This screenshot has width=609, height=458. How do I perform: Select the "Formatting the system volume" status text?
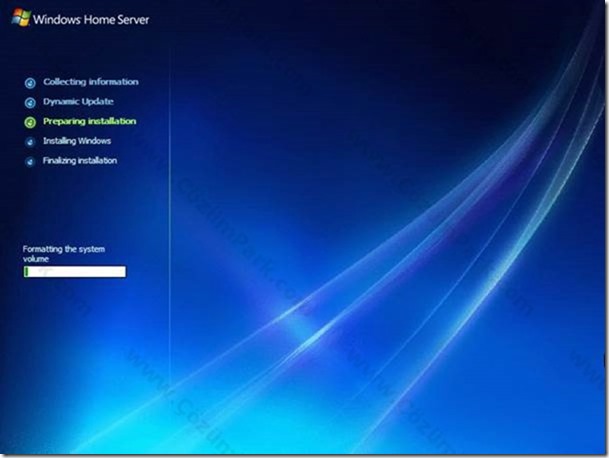(64, 254)
